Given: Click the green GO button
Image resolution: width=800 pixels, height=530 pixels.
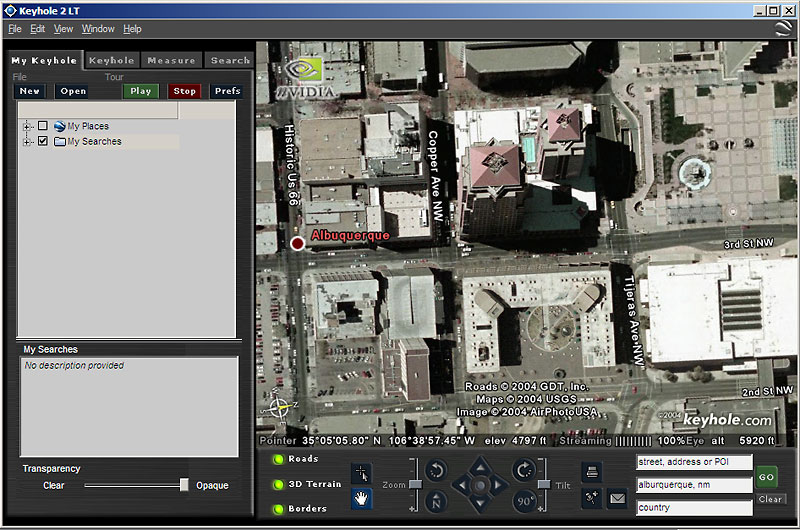Looking at the screenshot, I should [x=766, y=478].
